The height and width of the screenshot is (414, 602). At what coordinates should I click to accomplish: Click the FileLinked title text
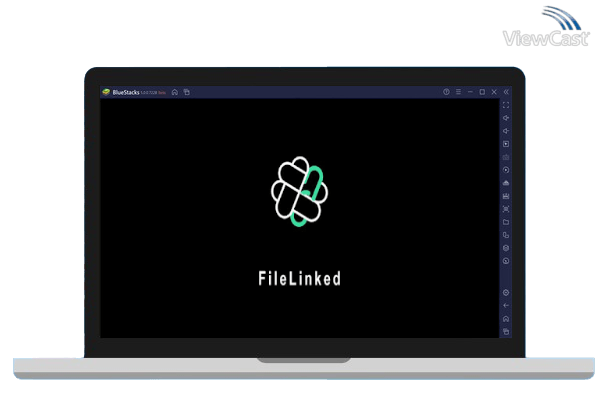(299, 279)
